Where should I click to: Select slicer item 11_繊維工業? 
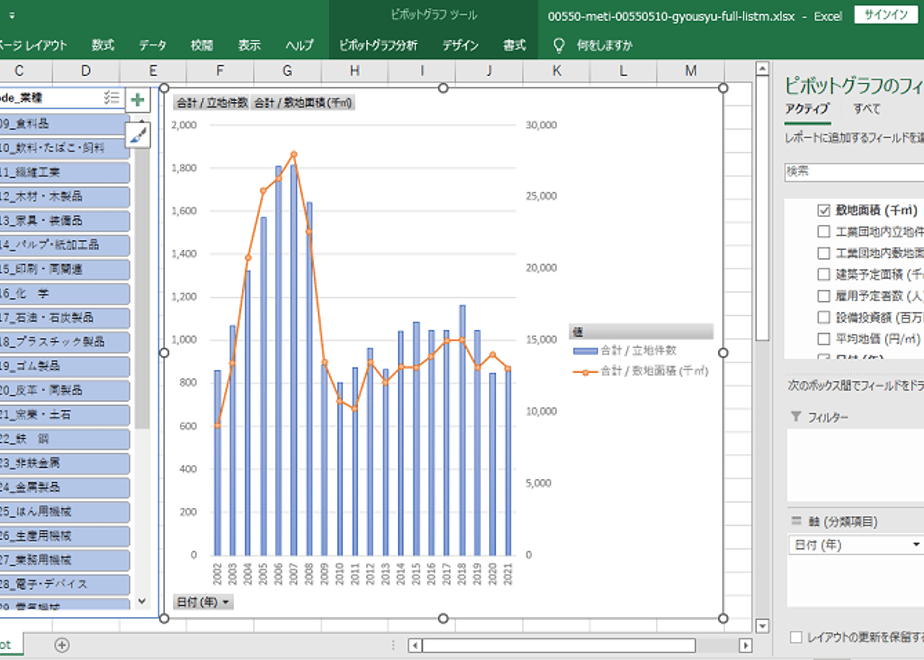point(64,173)
